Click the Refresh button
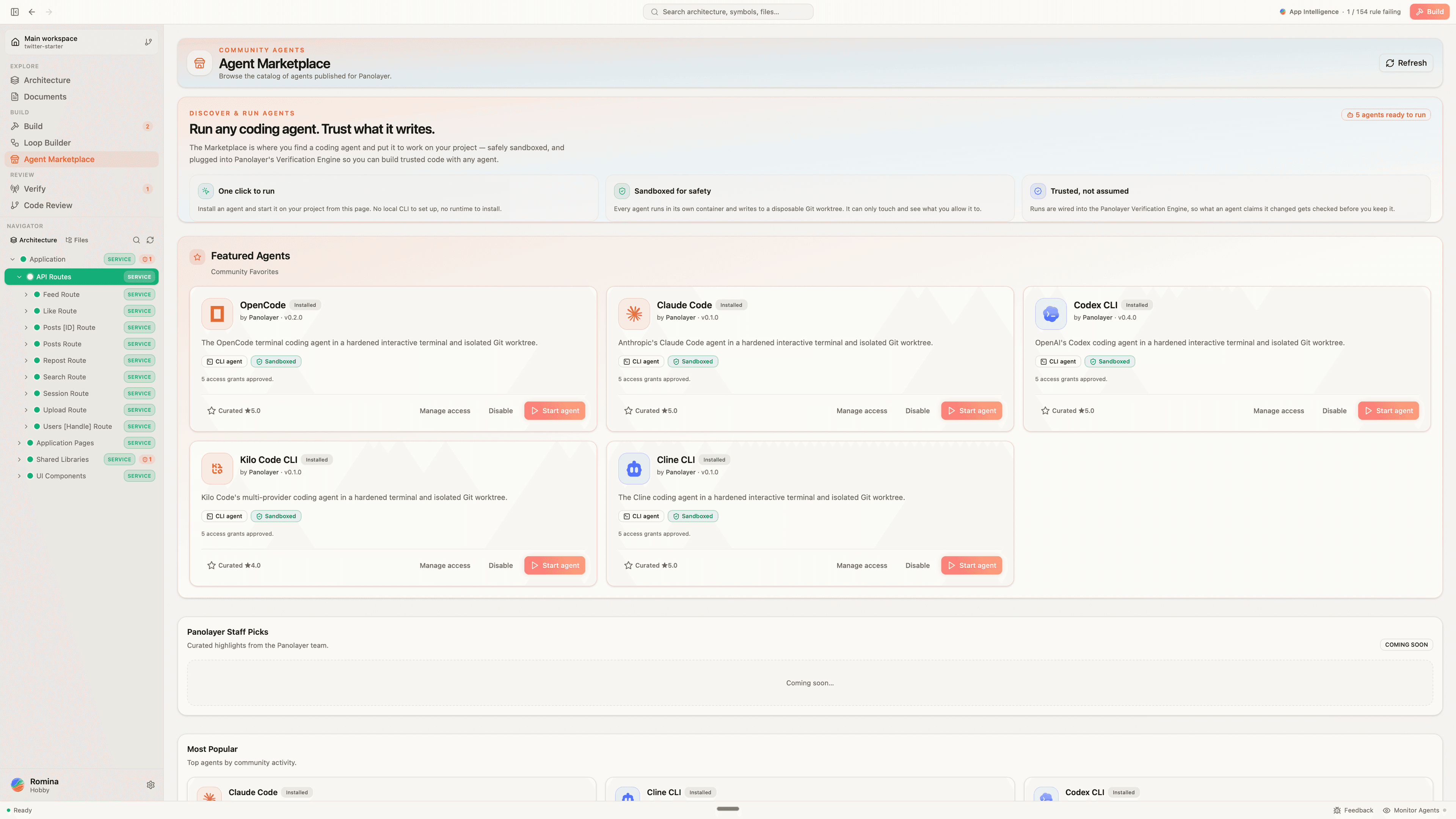Viewport: 1456px width, 819px height. [1406, 63]
